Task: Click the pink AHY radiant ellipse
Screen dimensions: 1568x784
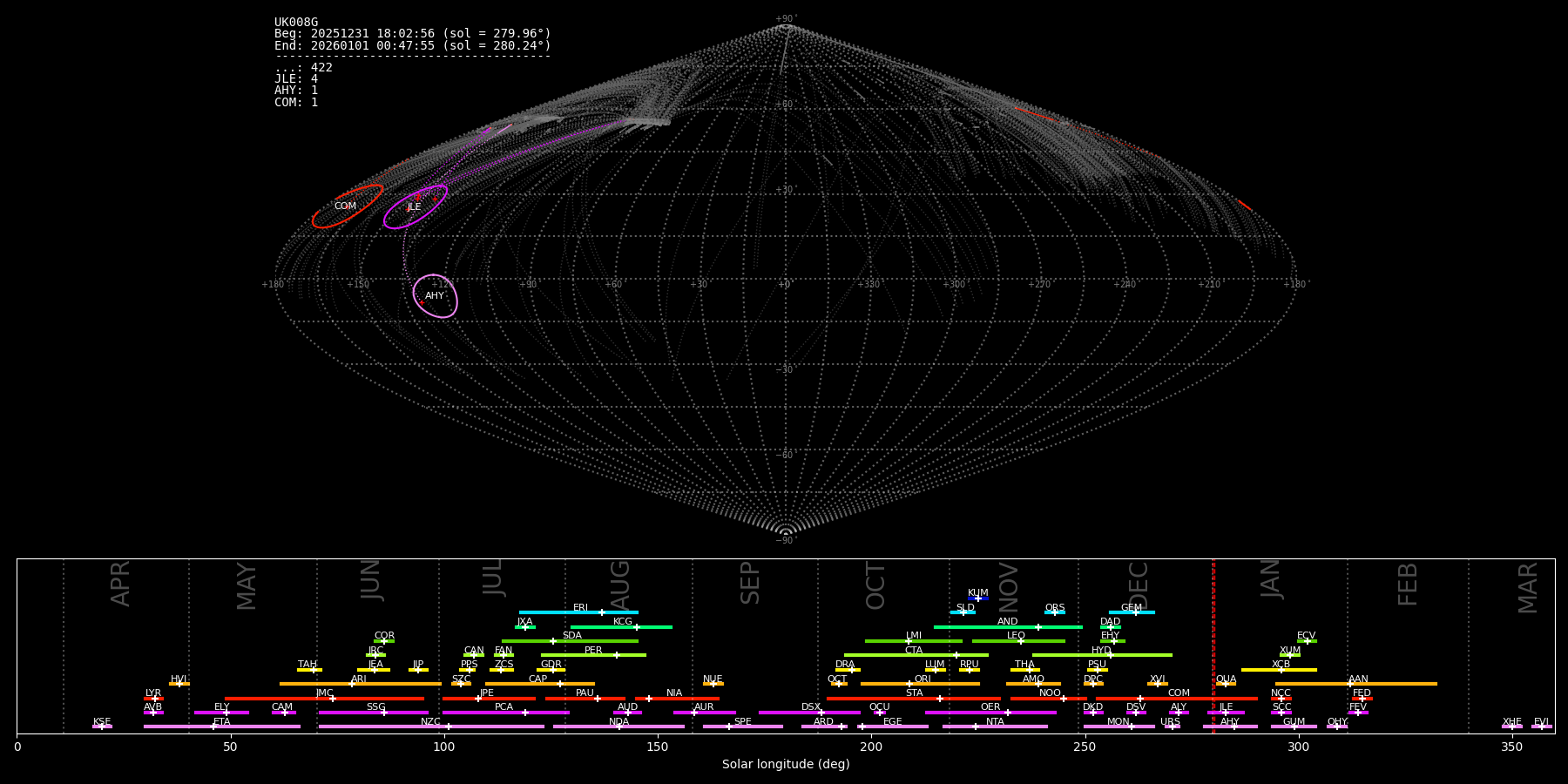Action: 435,296
